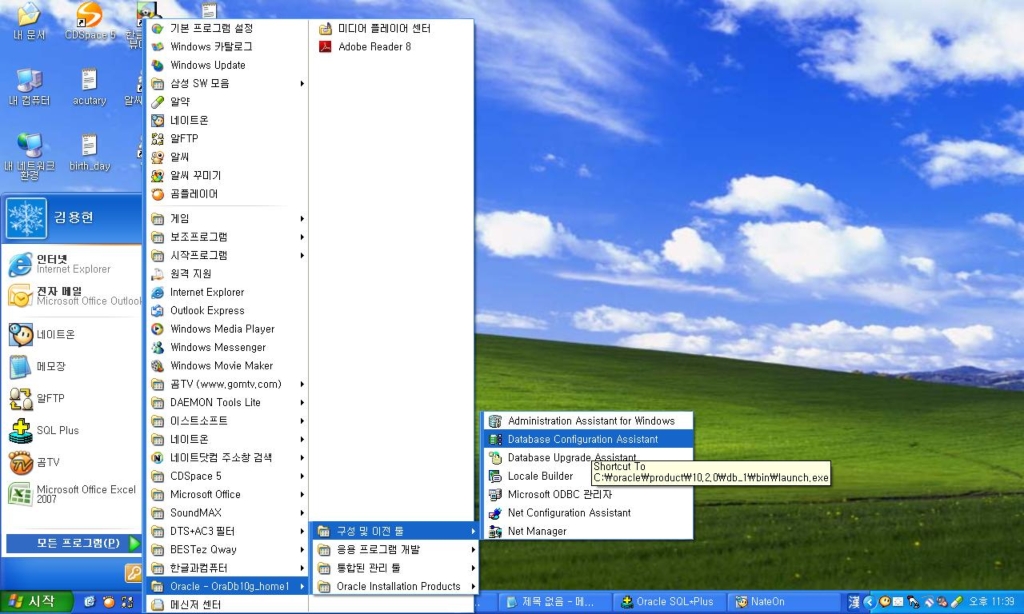Open 기본 프로그램 설정 entry

[226, 29]
